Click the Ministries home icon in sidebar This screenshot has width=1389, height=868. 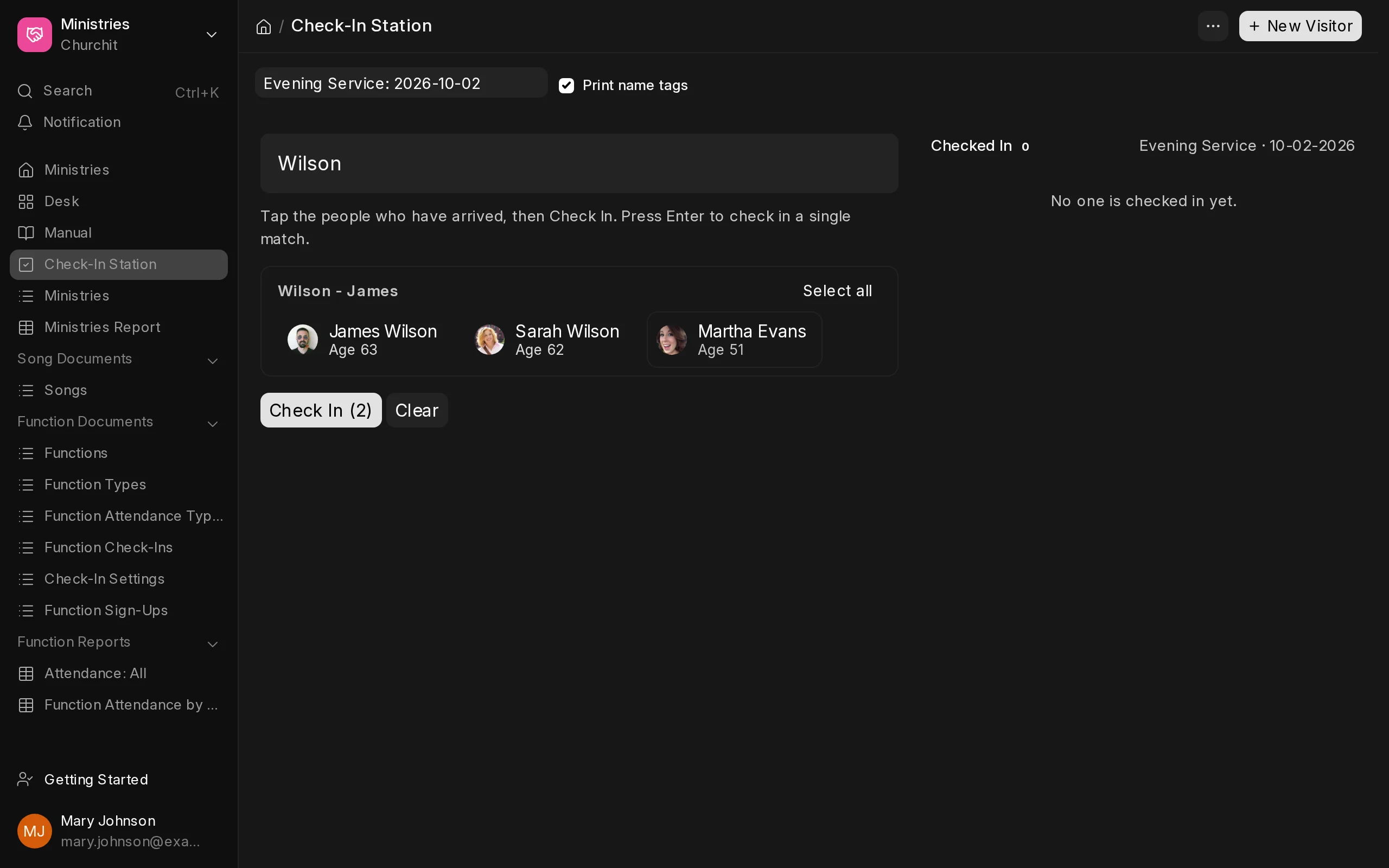(26, 170)
